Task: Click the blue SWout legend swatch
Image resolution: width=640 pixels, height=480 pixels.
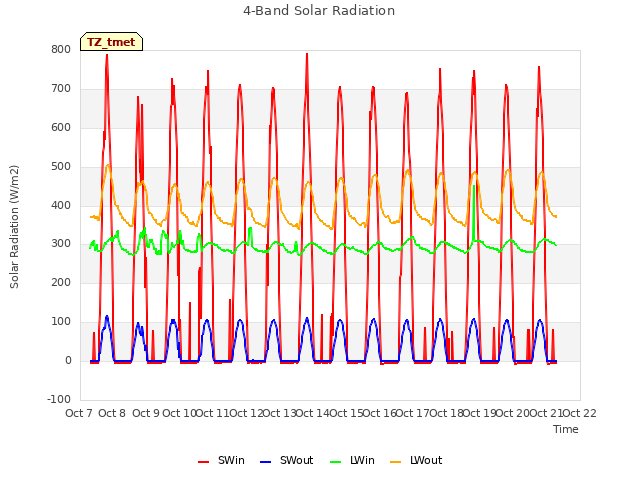Action: point(265,462)
